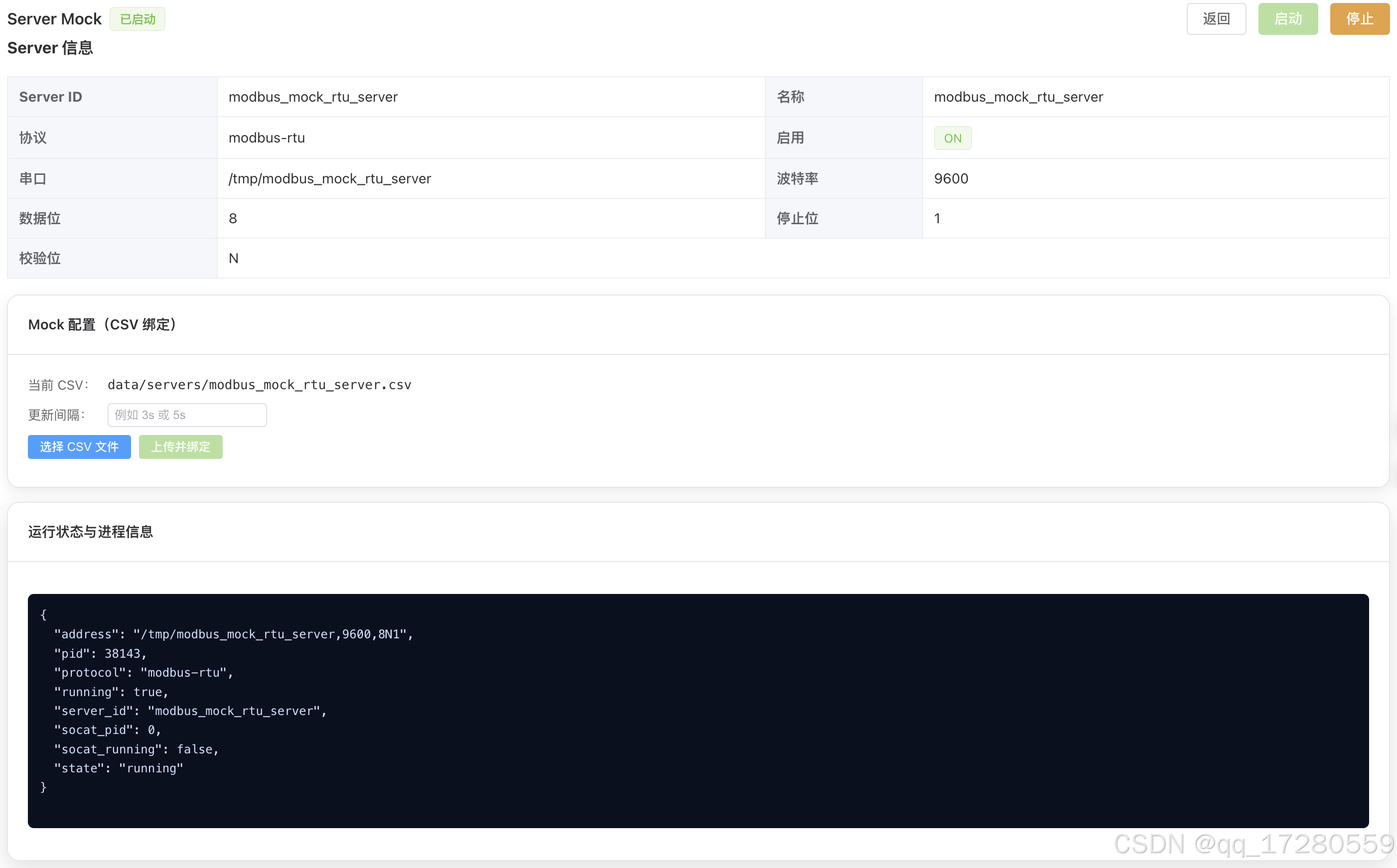Image resolution: width=1397 pixels, height=868 pixels.
Task: Click the 已启动 status badge
Action: coord(138,19)
